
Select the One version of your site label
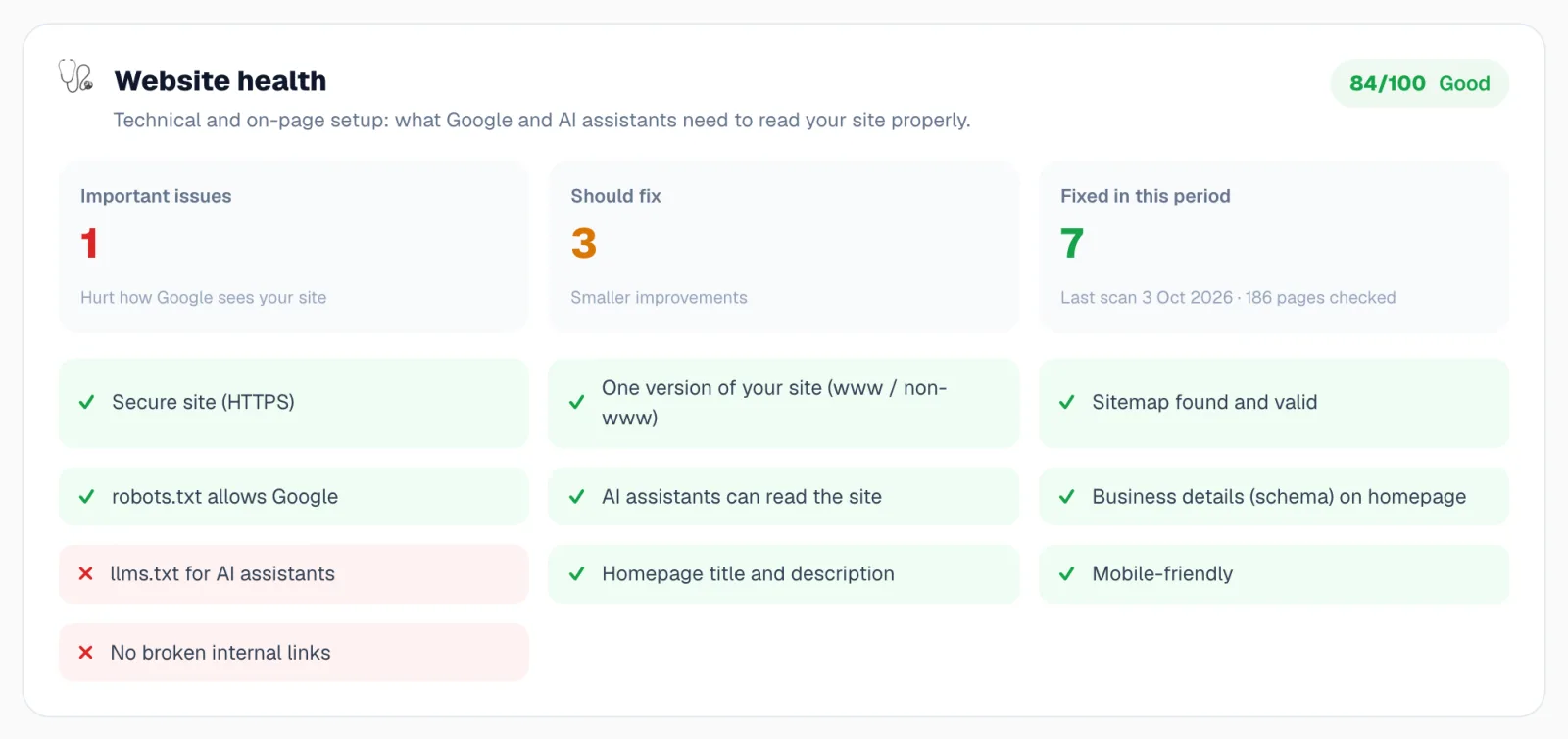[774, 403]
